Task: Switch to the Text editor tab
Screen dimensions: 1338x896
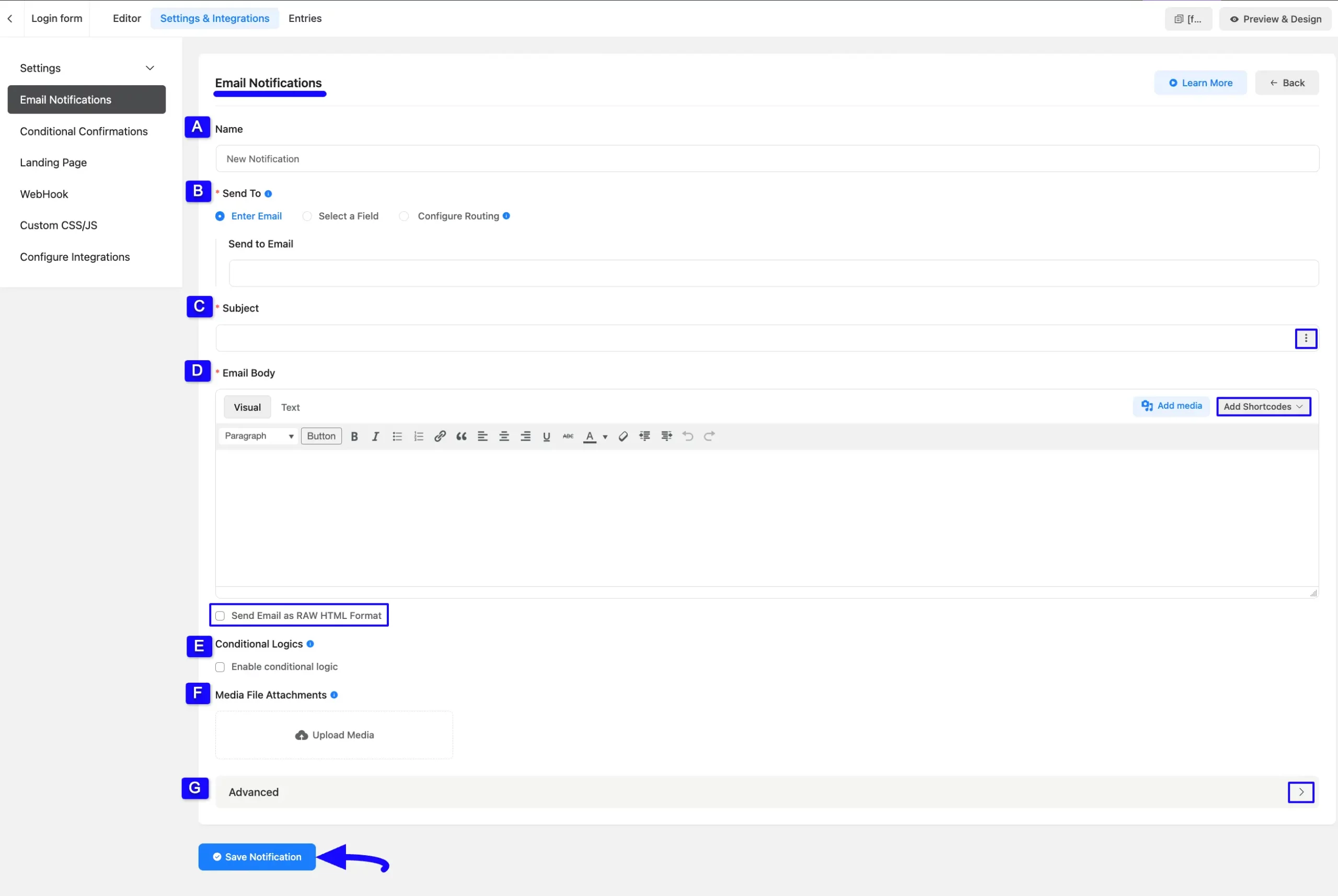Action: point(290,407)
